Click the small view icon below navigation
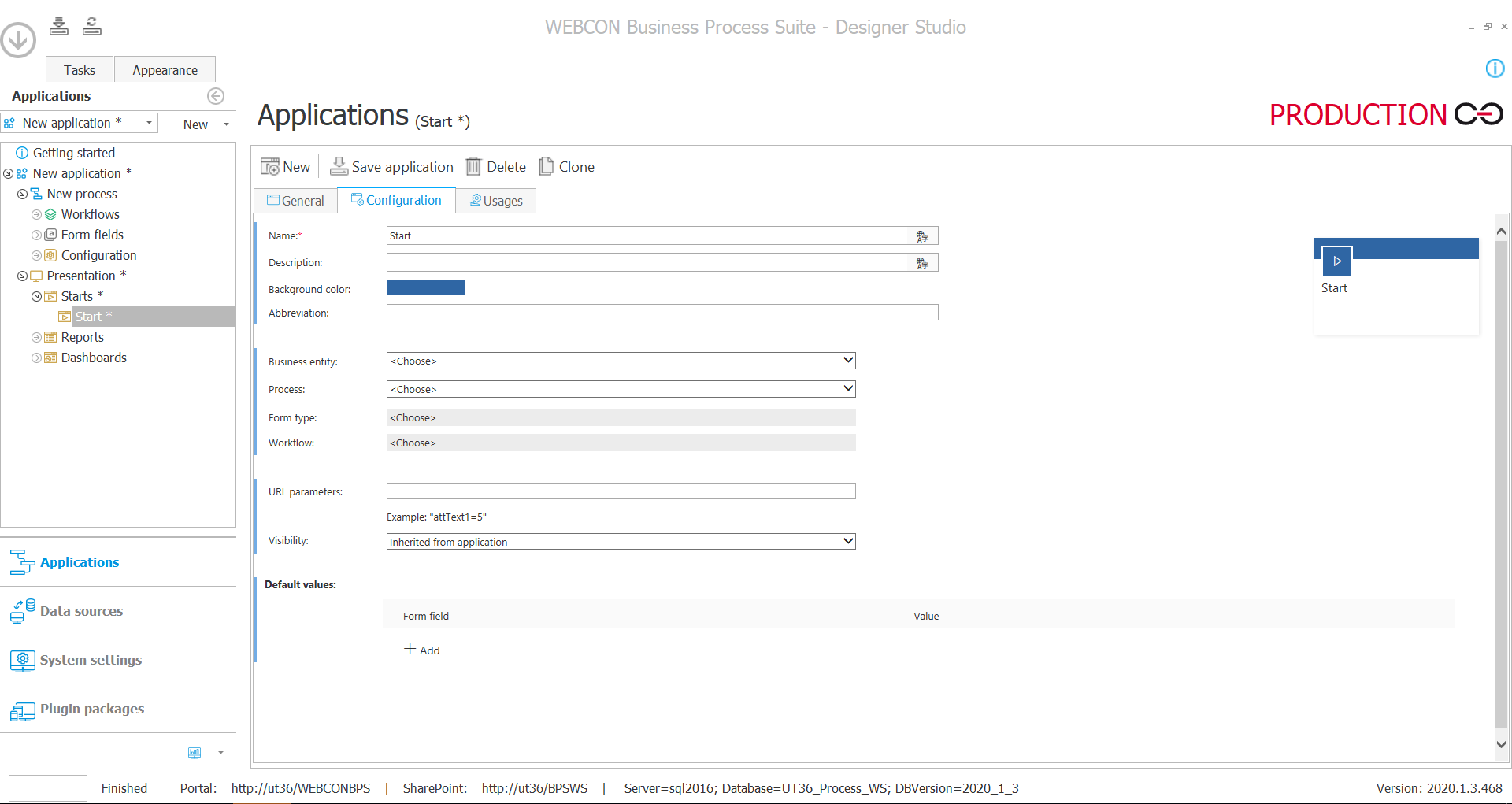 195,753
